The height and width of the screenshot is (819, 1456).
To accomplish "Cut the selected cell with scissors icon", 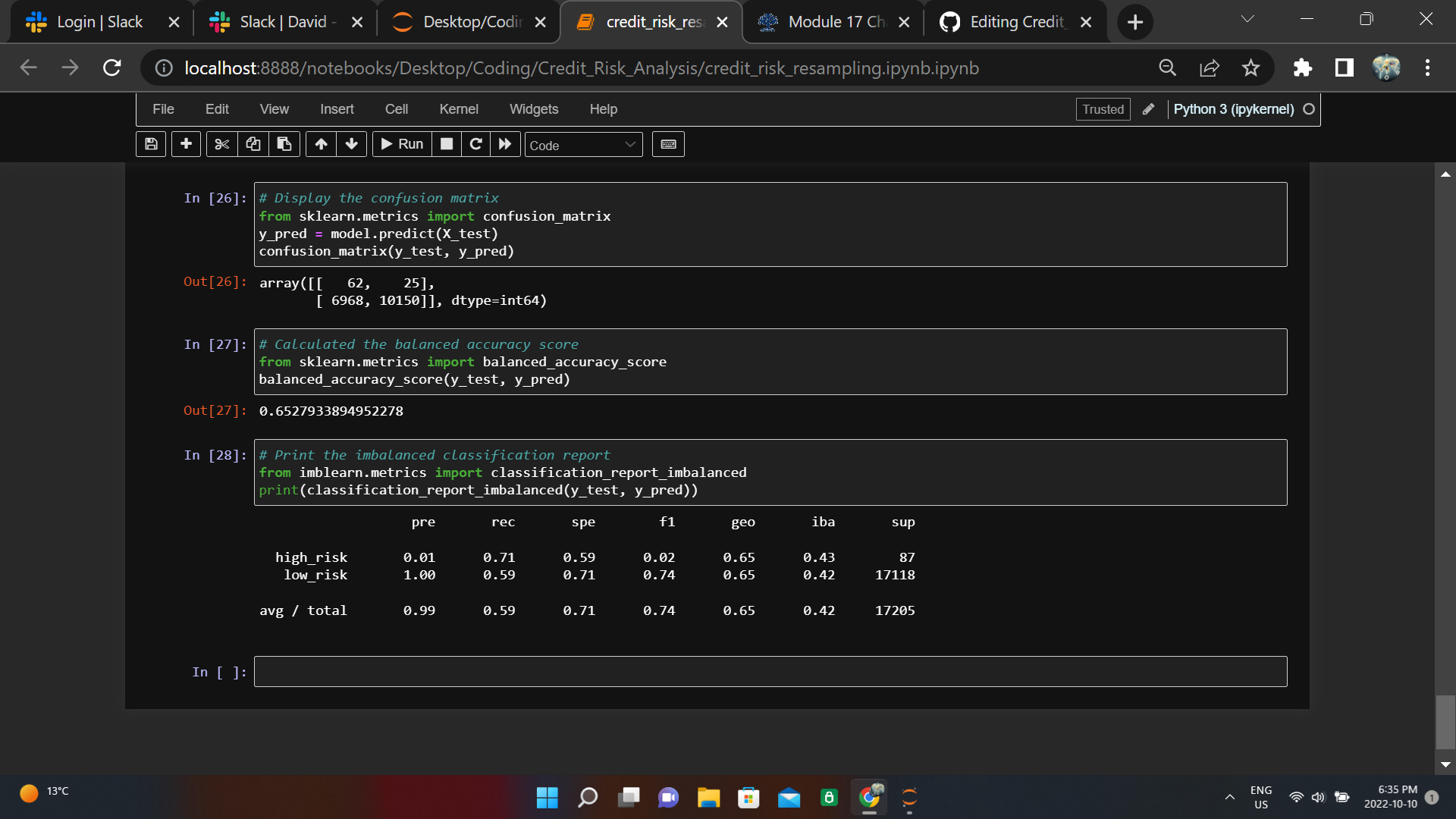I will [221, 144].
